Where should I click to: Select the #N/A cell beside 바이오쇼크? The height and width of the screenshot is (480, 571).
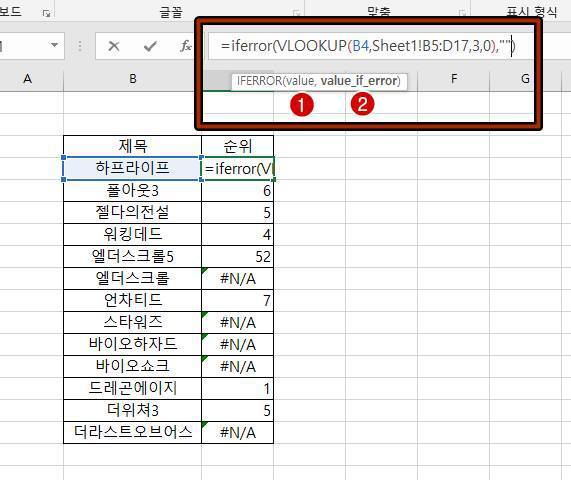coord(237,366)
